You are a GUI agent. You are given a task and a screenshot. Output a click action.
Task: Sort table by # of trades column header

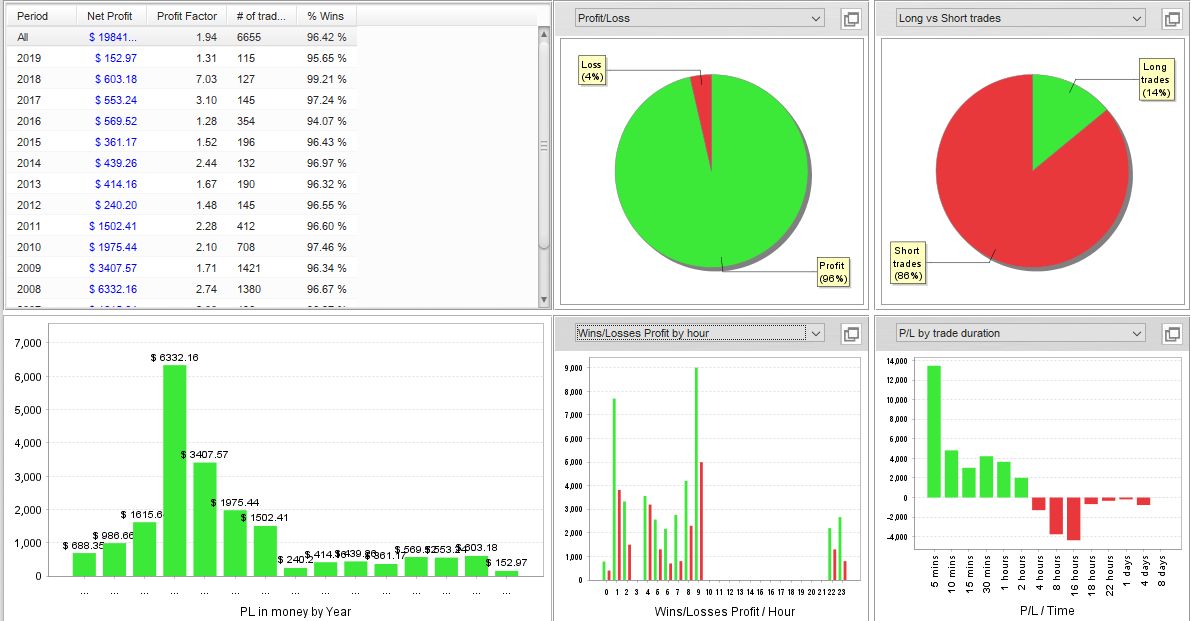261,16
